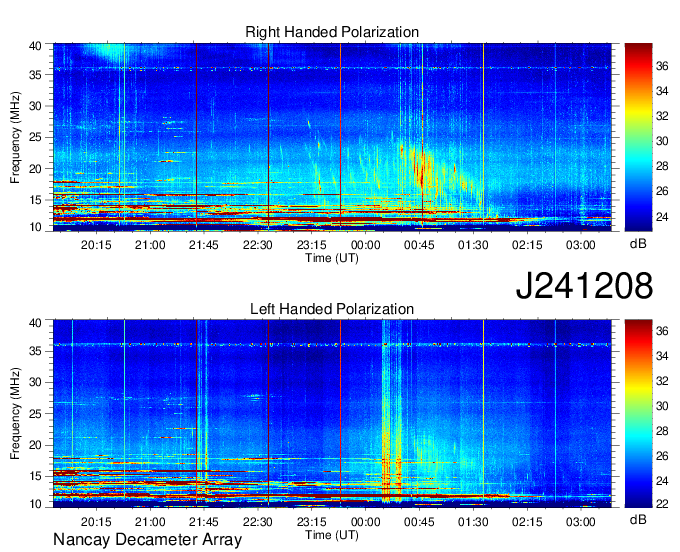Click the 22:30 tick on the Right Handed time axis
This screenshot has width=680, height=552.
(x=258, y=245)
